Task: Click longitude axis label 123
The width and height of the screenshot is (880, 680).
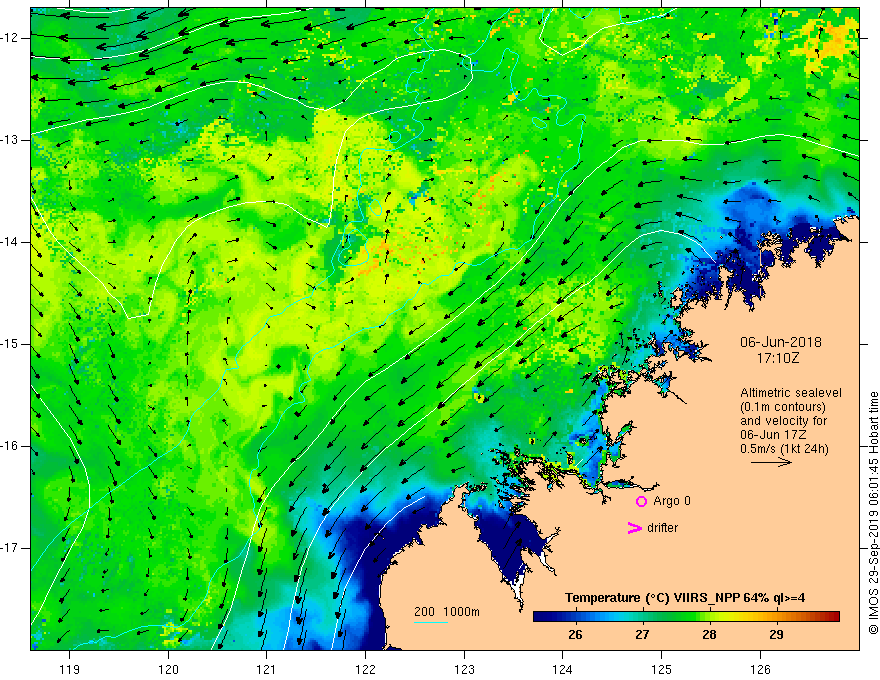Action: point(464,670)
